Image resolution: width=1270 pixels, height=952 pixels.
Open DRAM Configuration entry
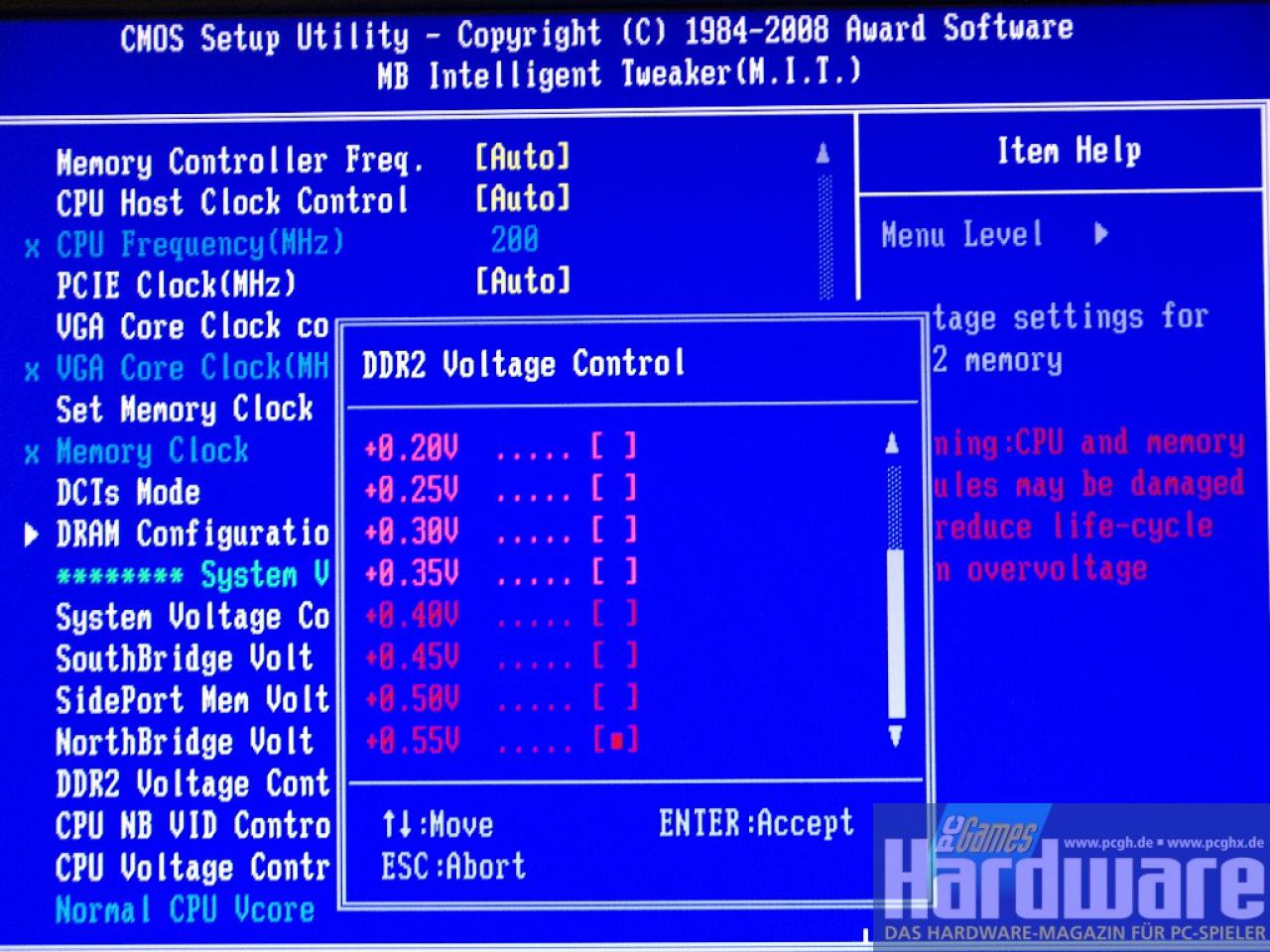[192, 535]
